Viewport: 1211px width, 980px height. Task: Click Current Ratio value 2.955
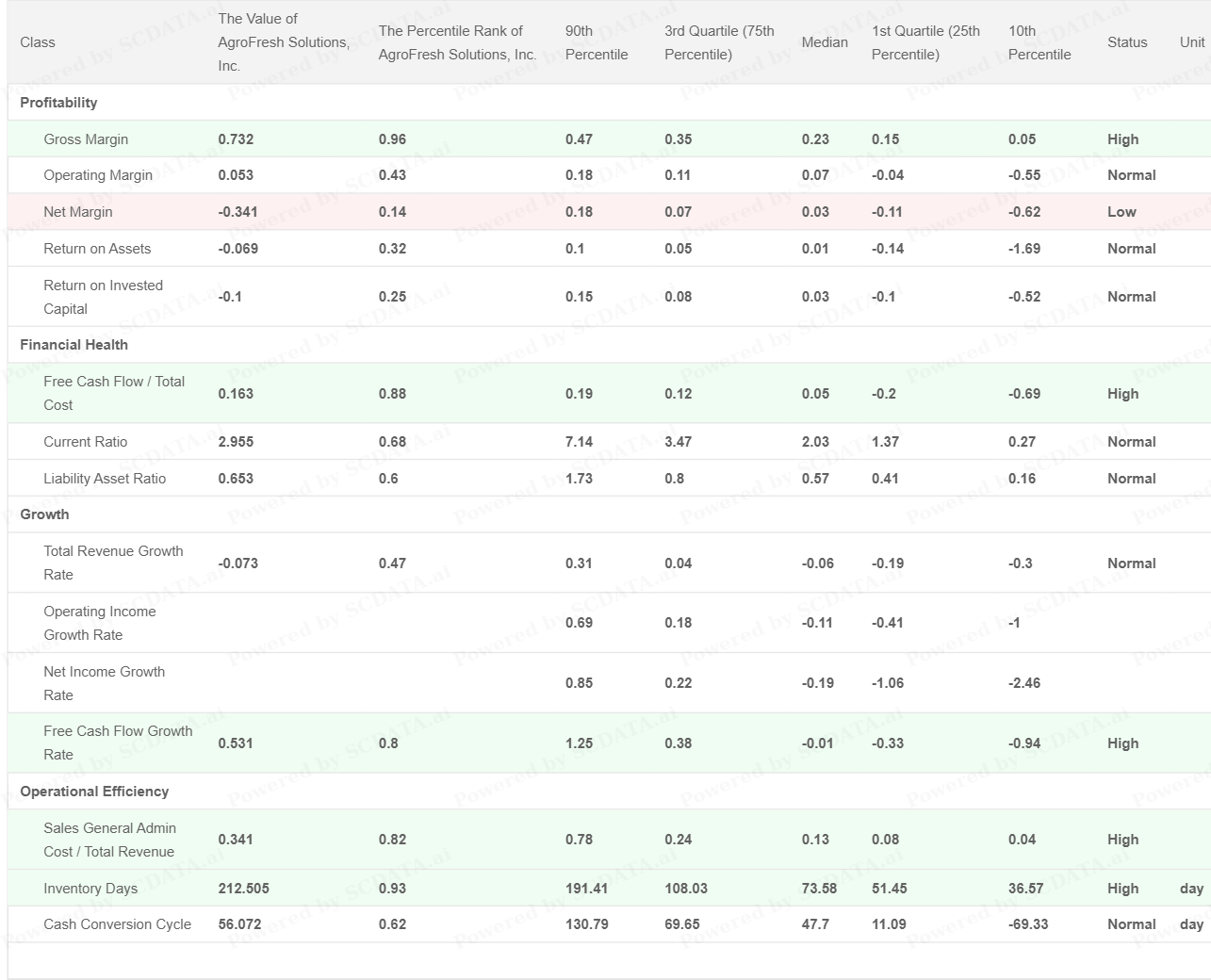[x=236, y=442]
